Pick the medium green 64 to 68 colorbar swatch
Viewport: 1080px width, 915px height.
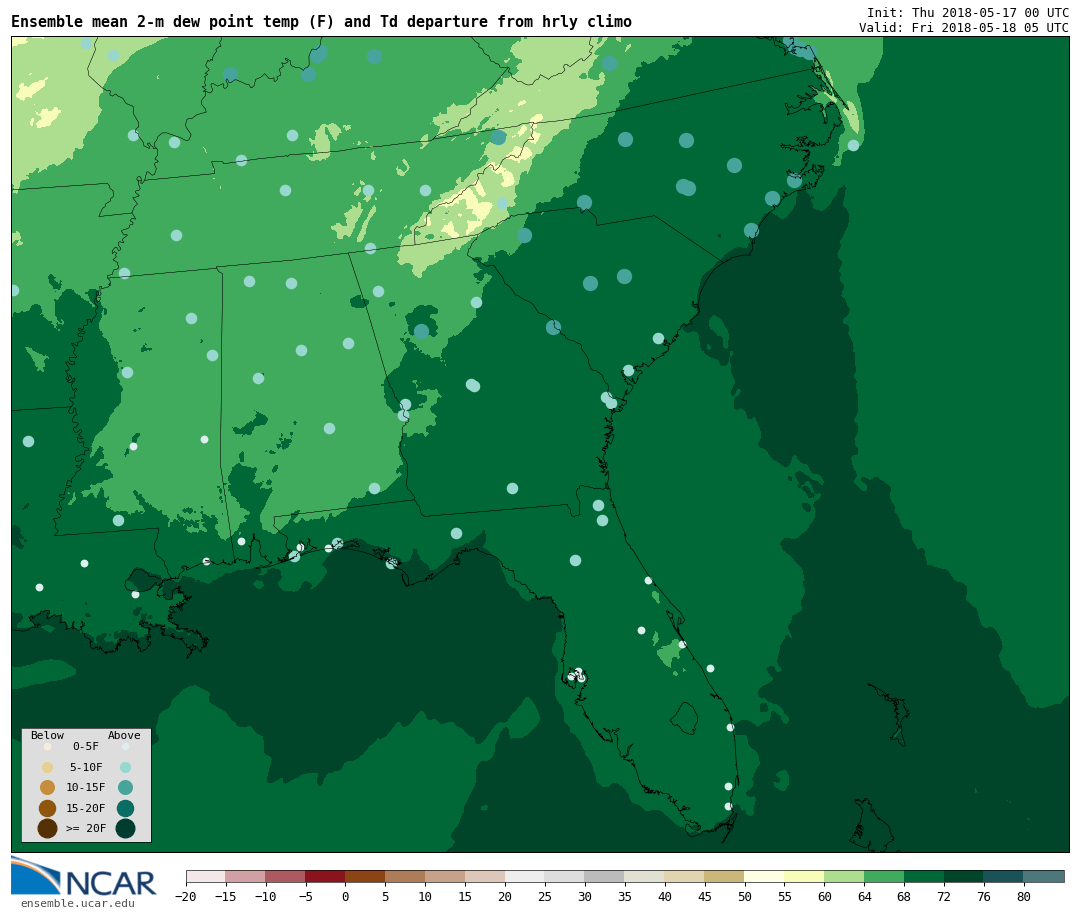[x=885, y=876]
